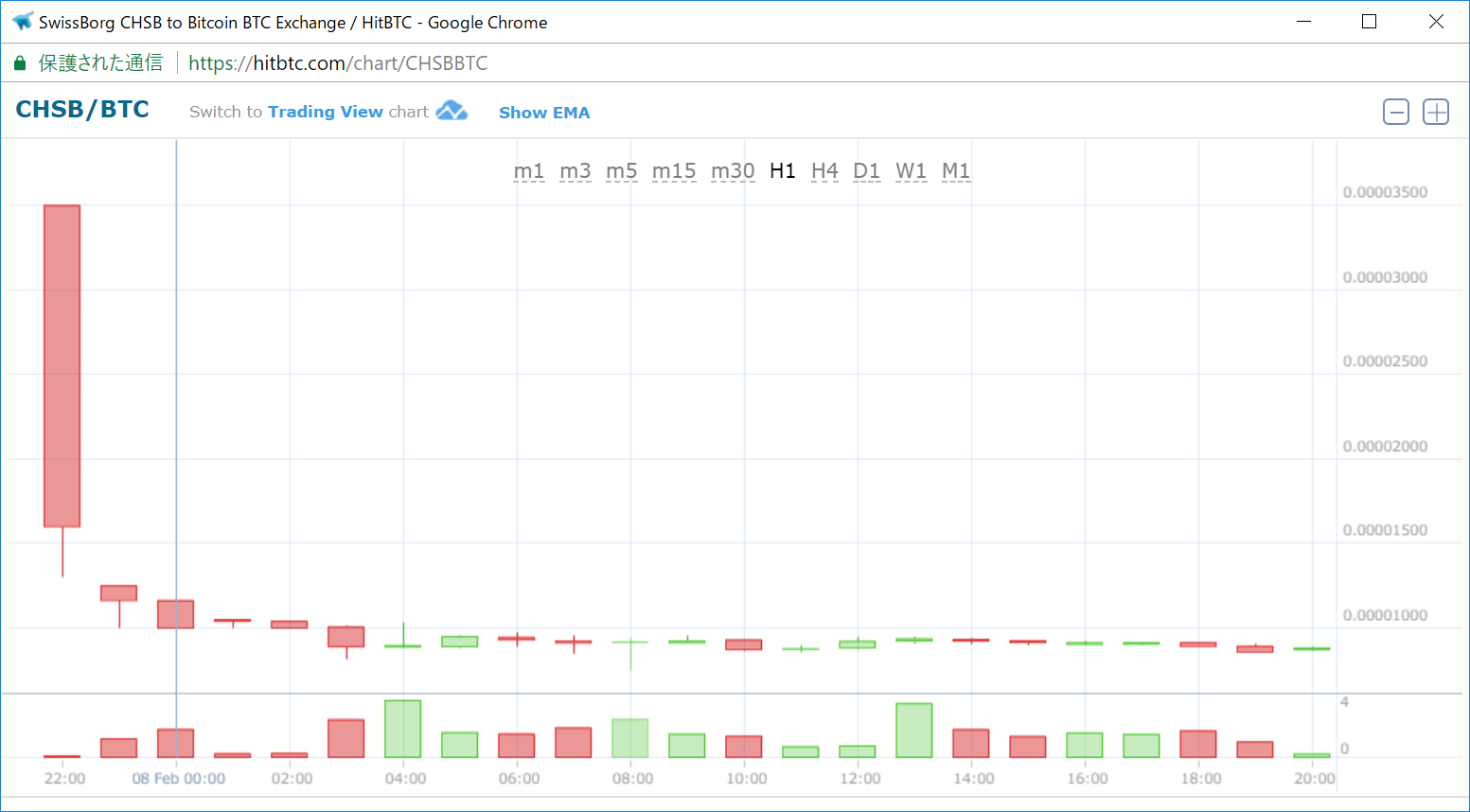Select the H4 timeframe
Screen dimensions: 1470x812
(x=824, y=170)
